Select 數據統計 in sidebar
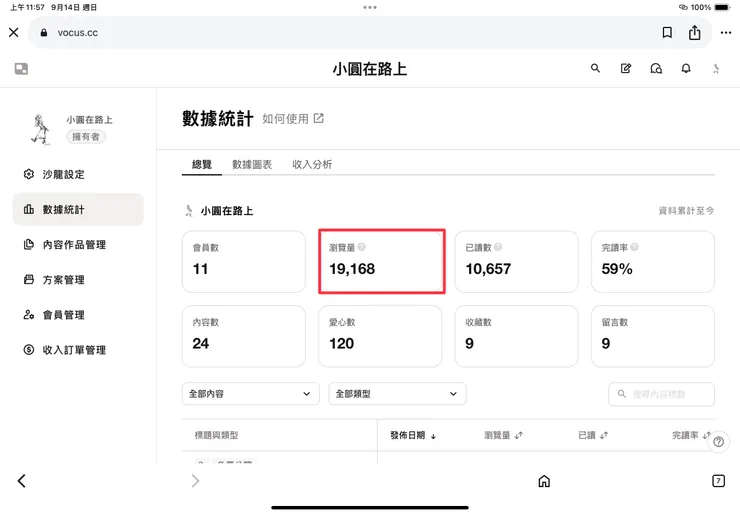 78,209
